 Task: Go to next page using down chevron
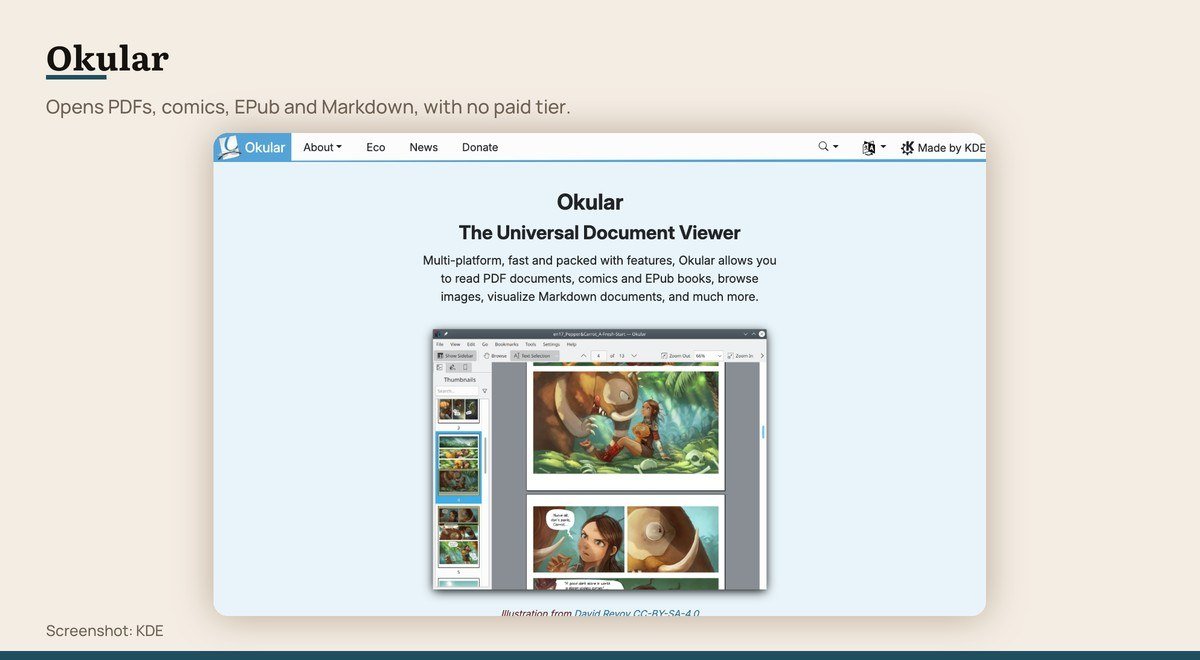[634, 356]
